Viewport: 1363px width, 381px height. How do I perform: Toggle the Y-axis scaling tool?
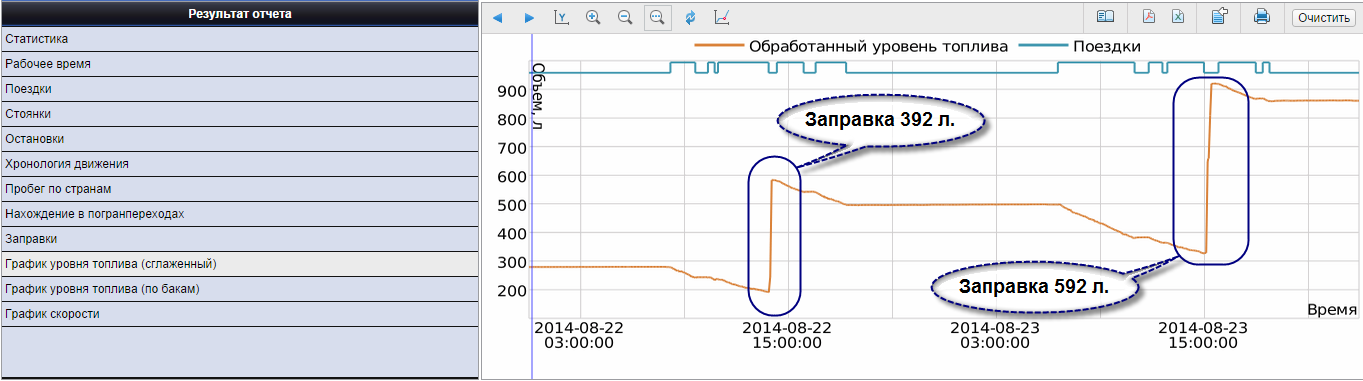[561, 17]
